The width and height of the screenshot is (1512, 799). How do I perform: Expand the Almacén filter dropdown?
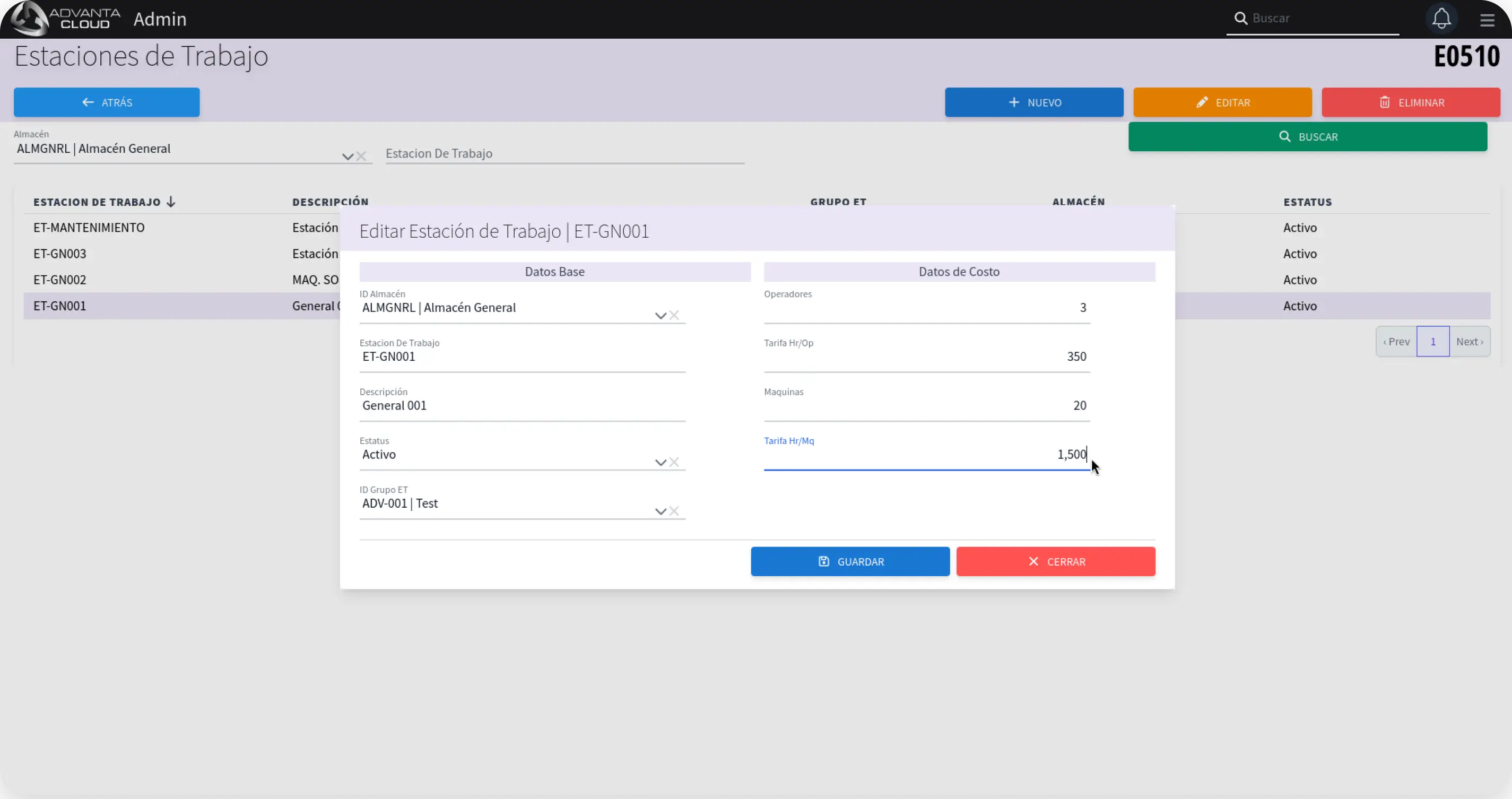click(x=347, y=156)
